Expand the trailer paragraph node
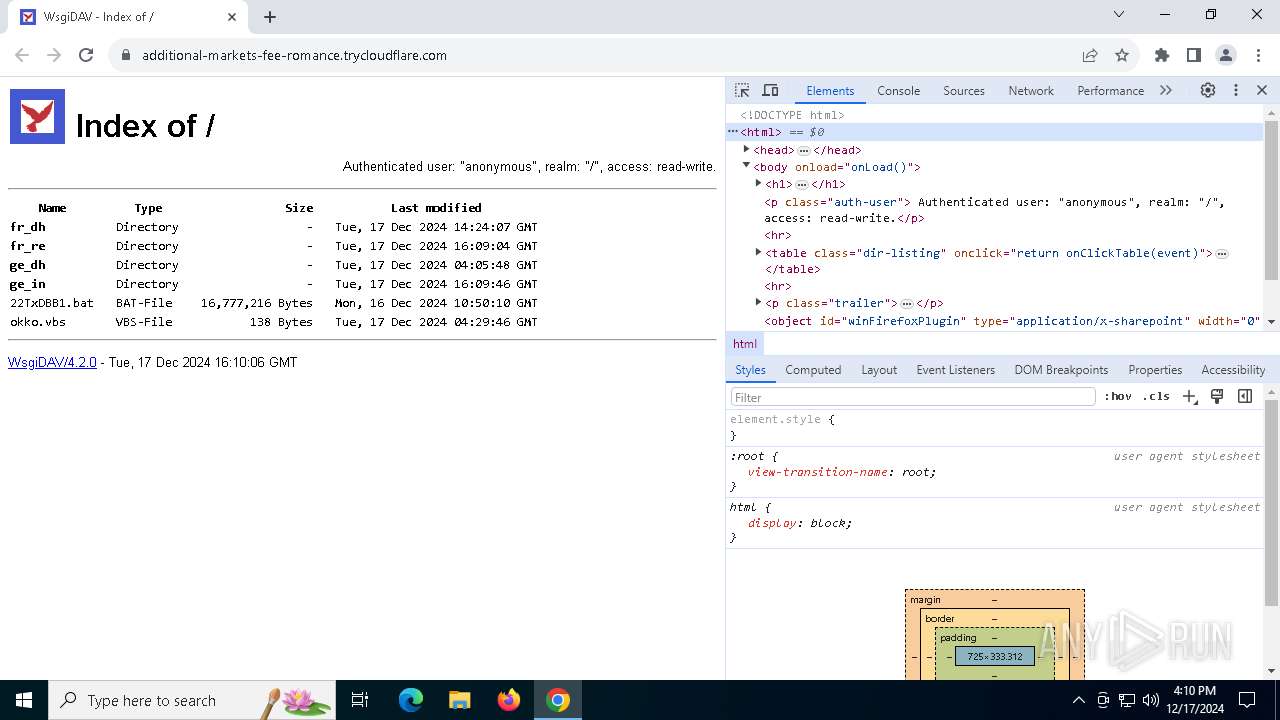Viewport: 1280px width, 720px height. (x=758, y=302)
